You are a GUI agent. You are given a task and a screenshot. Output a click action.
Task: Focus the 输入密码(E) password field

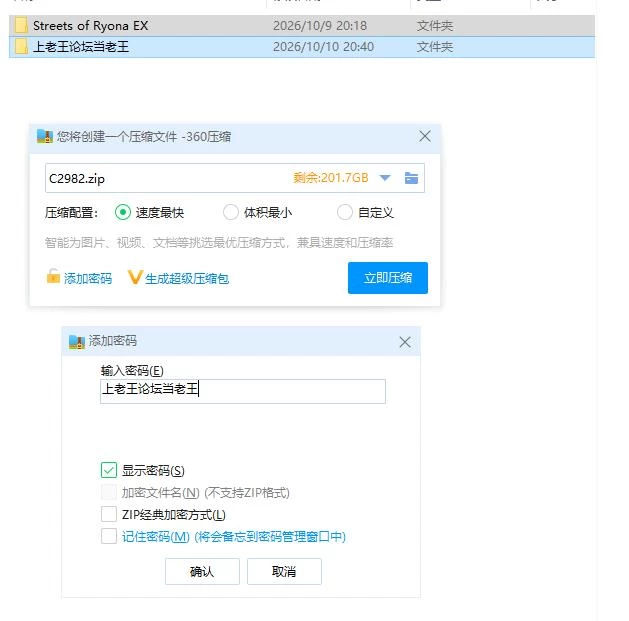pos(243,391)
